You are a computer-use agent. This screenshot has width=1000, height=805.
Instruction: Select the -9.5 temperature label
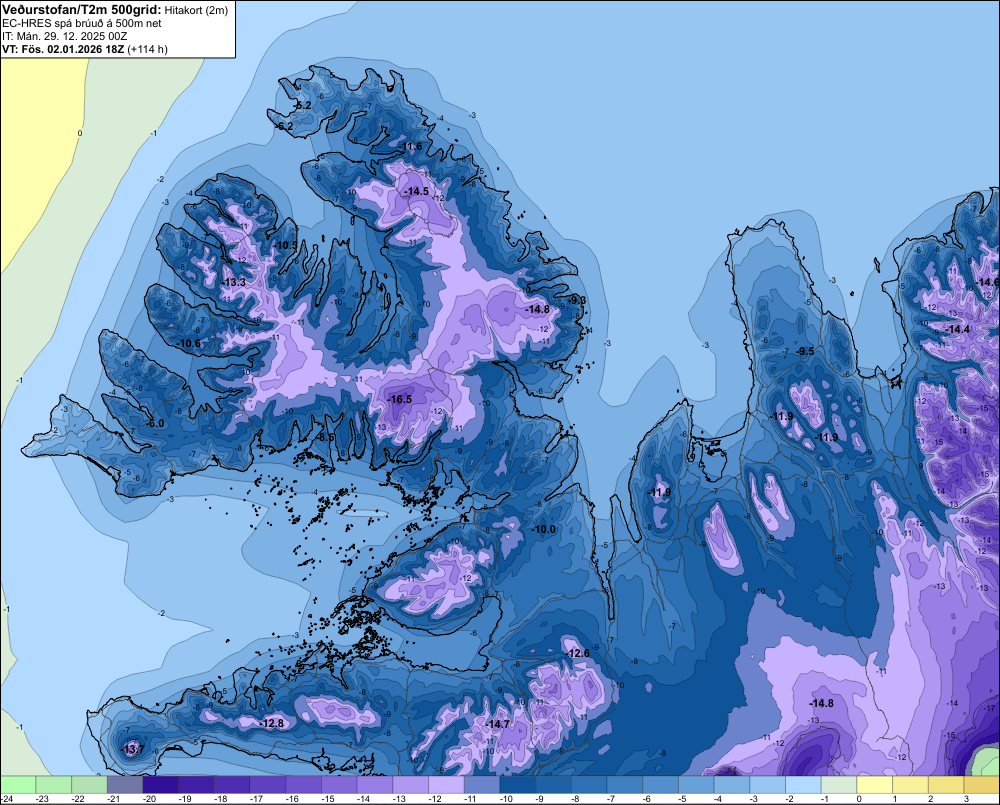click(805, 351)
